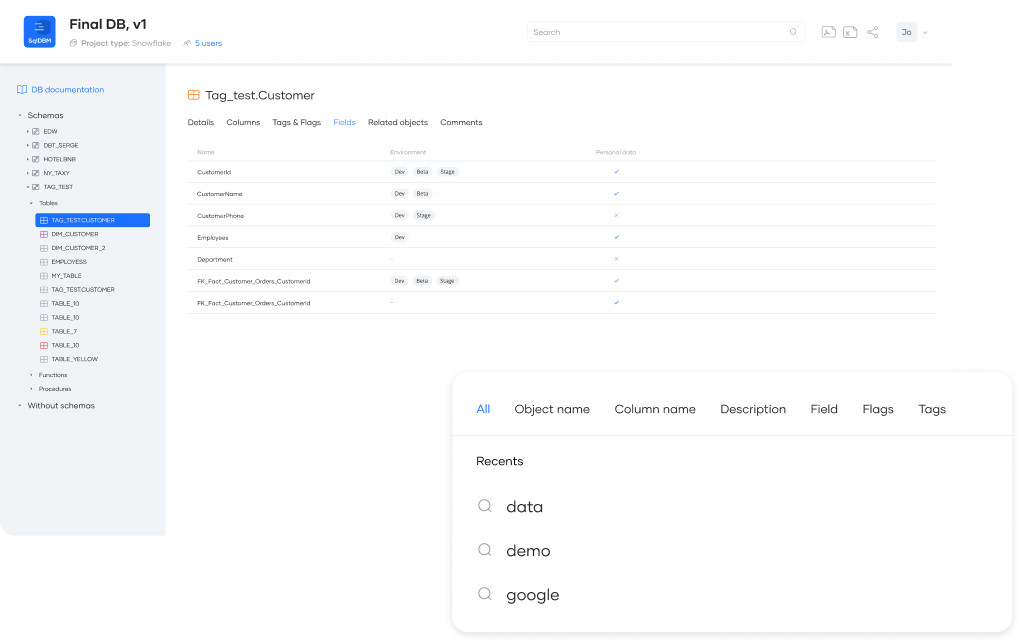Open the Jo user account dropdown

pyautogui.click(x=912, y=32)
